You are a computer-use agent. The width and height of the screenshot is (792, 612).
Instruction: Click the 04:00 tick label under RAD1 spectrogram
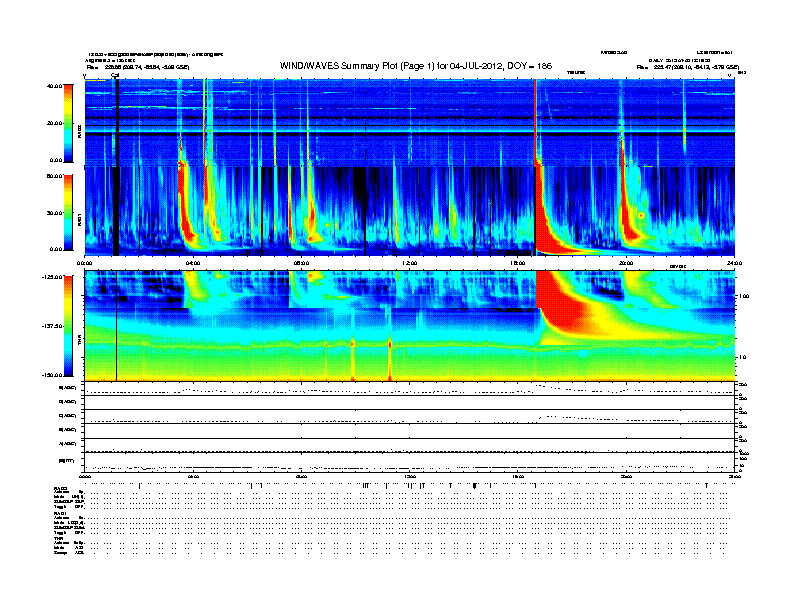[193, 263]
